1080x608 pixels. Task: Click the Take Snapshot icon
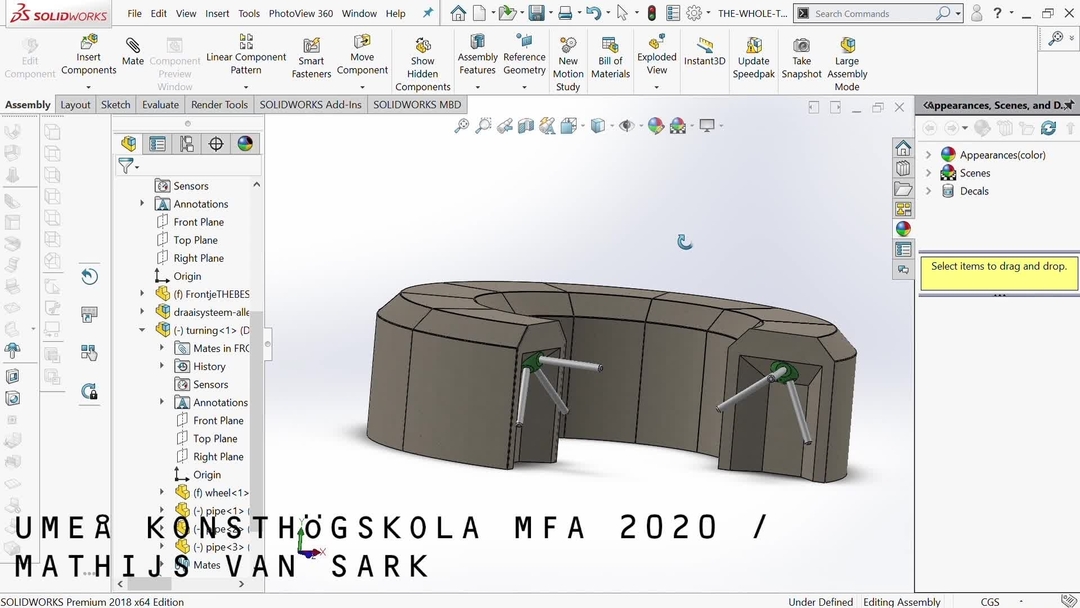point(802,58)
